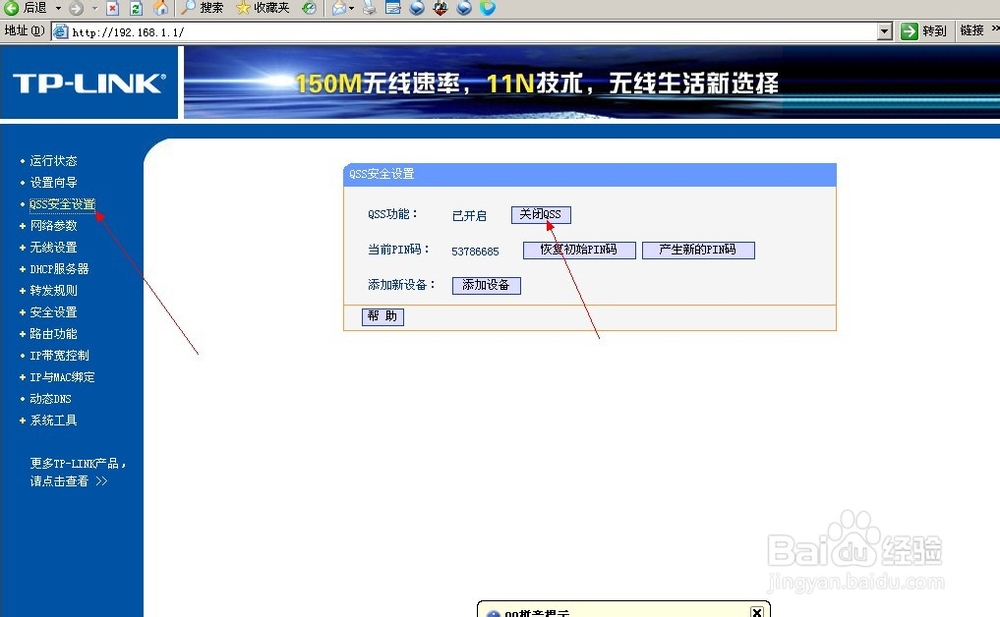Expand 路由功能 menu
The height and width of the screenshot is (617, 1000).
tap(54, 334)
